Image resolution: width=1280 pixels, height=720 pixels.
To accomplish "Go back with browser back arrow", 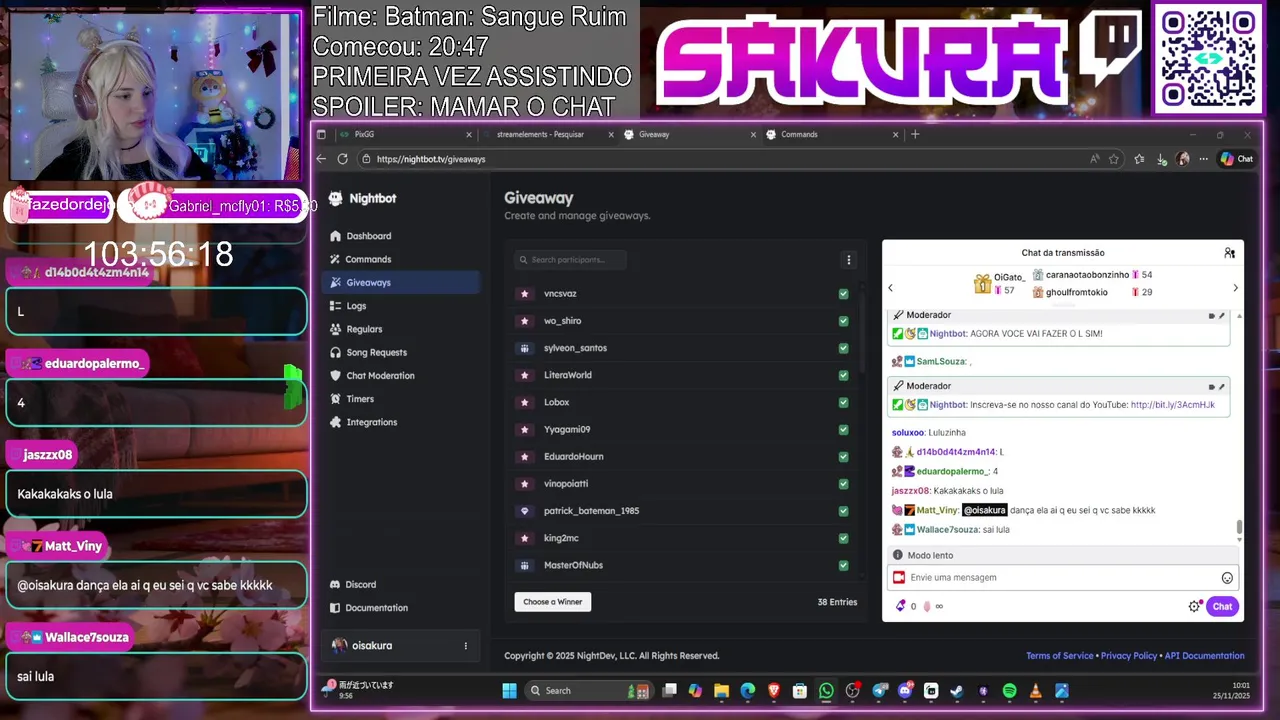I will (321, 159).
